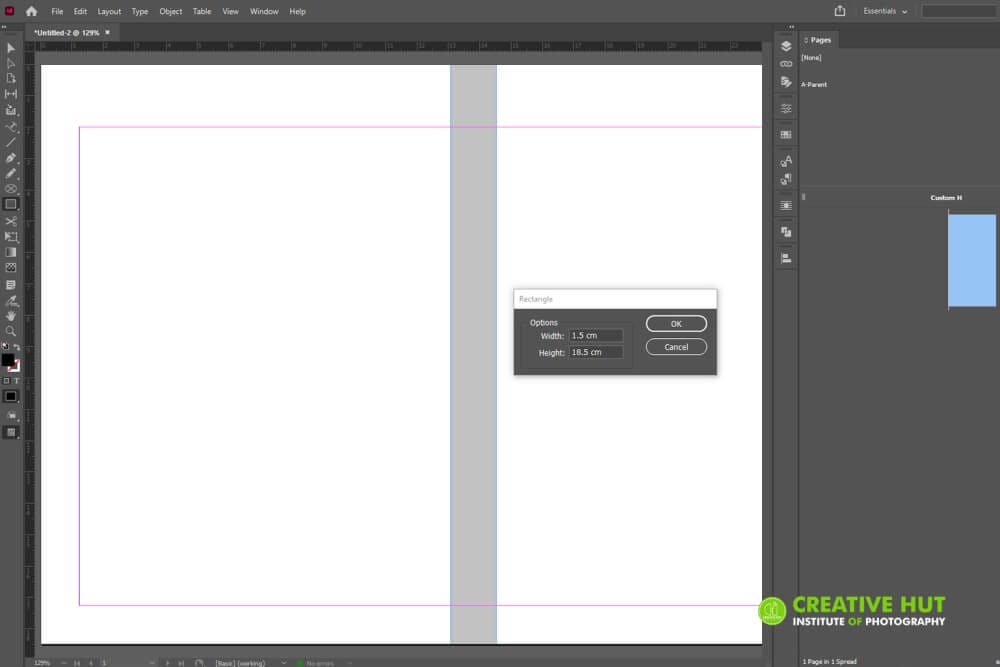Select the Gradient Swatch tool
Viewport: 1000px width, 667px height.
coord(11,252)
